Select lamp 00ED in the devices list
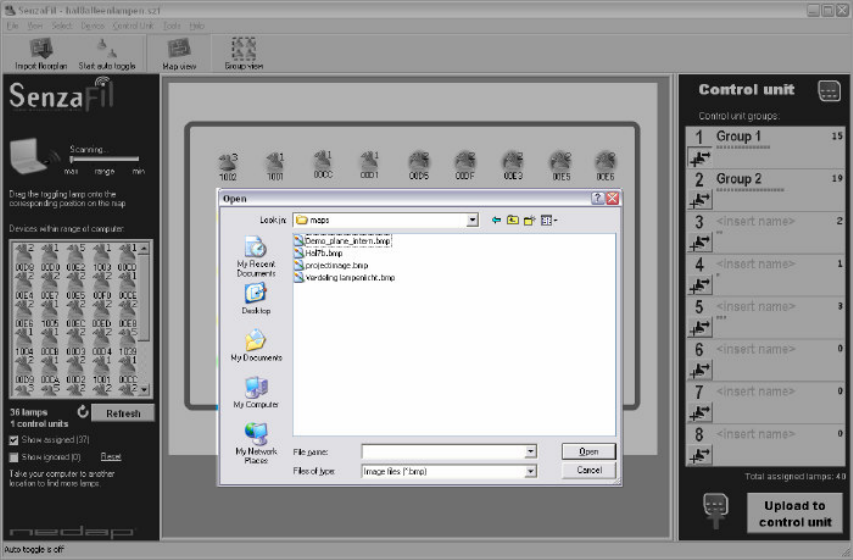The image size is (853, 560). click(x=102, y=314)
